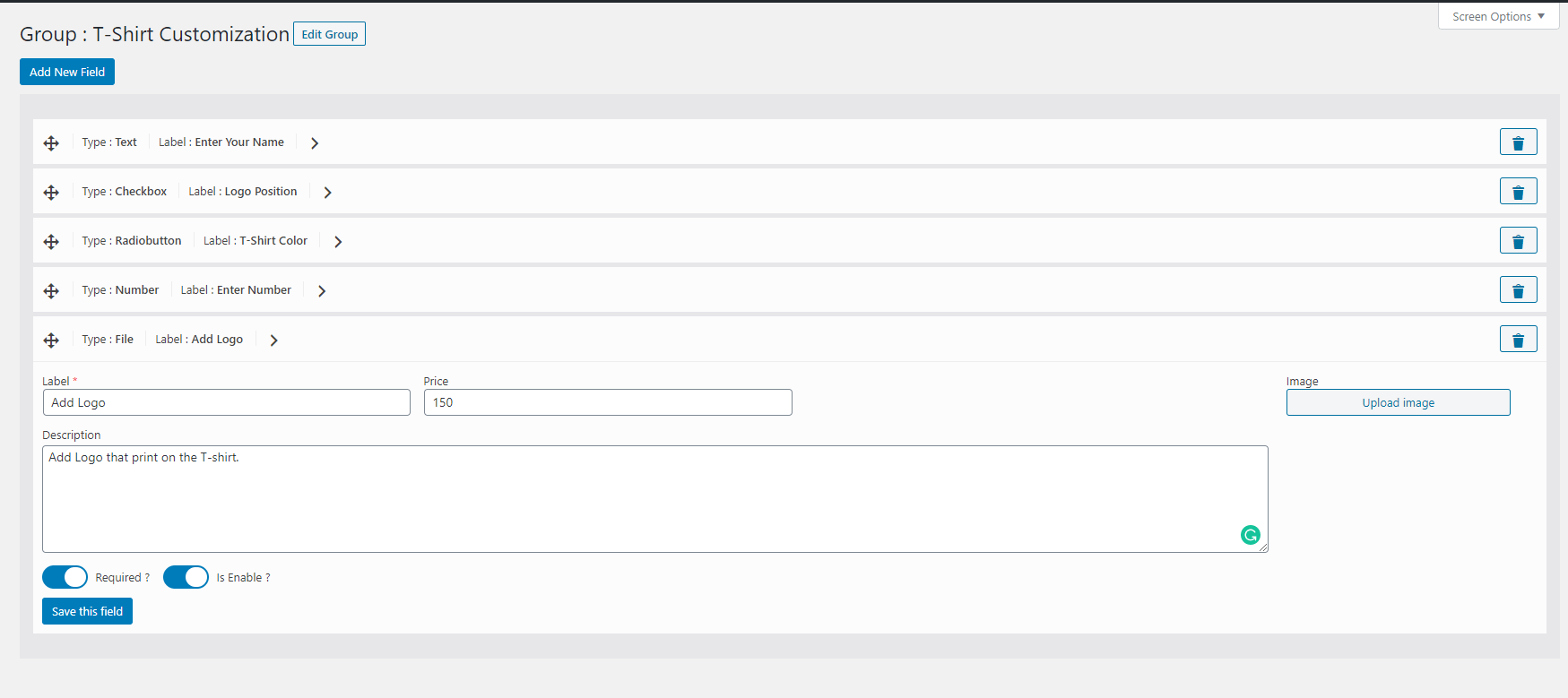
Task: Click the Upload image button
Action: pos(1398,402)
